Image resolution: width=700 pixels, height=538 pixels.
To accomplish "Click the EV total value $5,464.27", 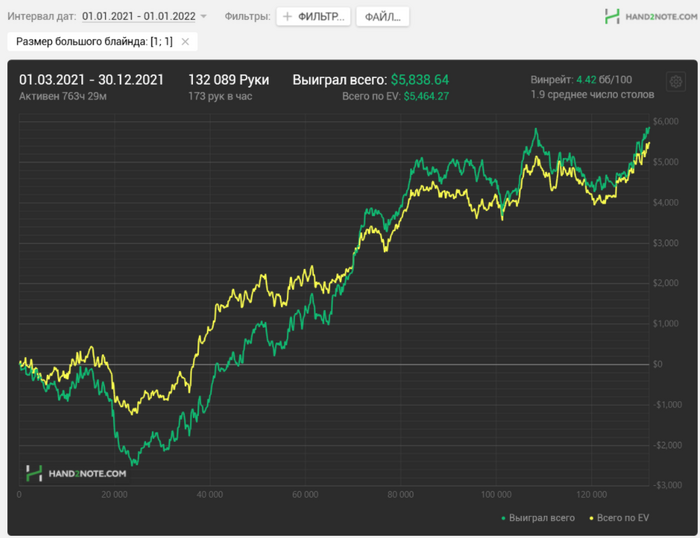I will [x=426, y=96].
